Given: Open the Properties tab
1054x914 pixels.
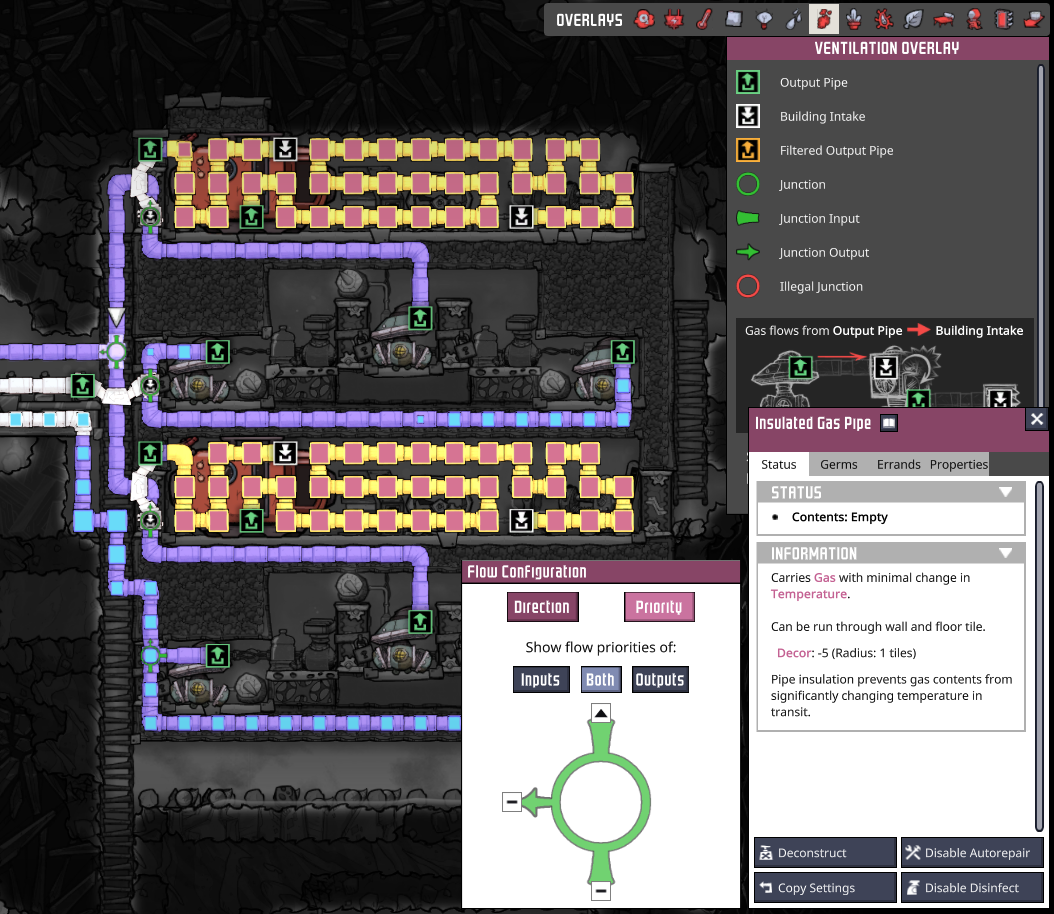Looking at the screenshot, I should [959, 464].
